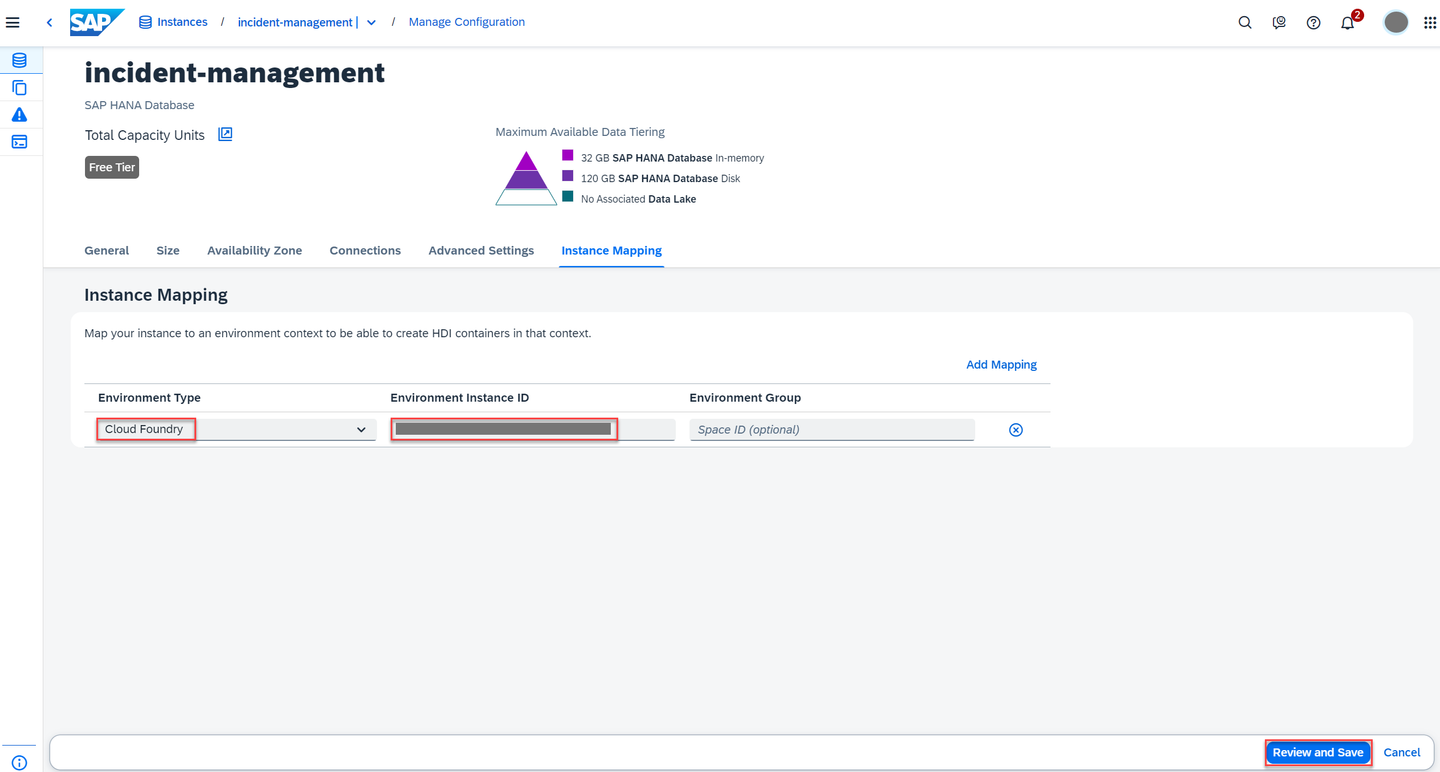Click the Maximum Available Data Tiering label

point(580,132)
